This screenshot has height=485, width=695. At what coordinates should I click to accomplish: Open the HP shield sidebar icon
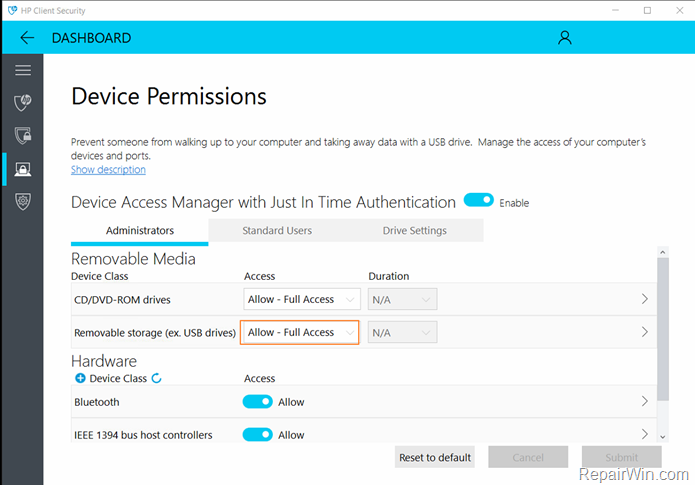(22, 103)
